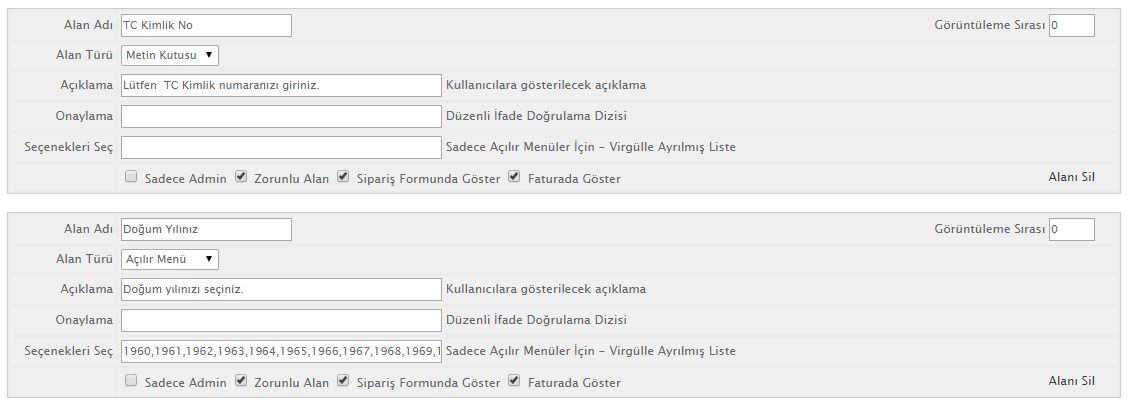Uncheck Zorunlu Alan for Doğum Yılınız
Viewport: 1128px width, 407px height.
(x=241, y=380)
